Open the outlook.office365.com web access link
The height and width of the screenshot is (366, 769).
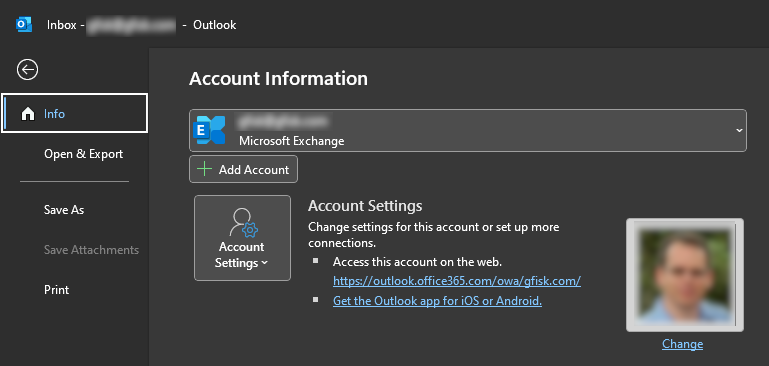[457, 281]
